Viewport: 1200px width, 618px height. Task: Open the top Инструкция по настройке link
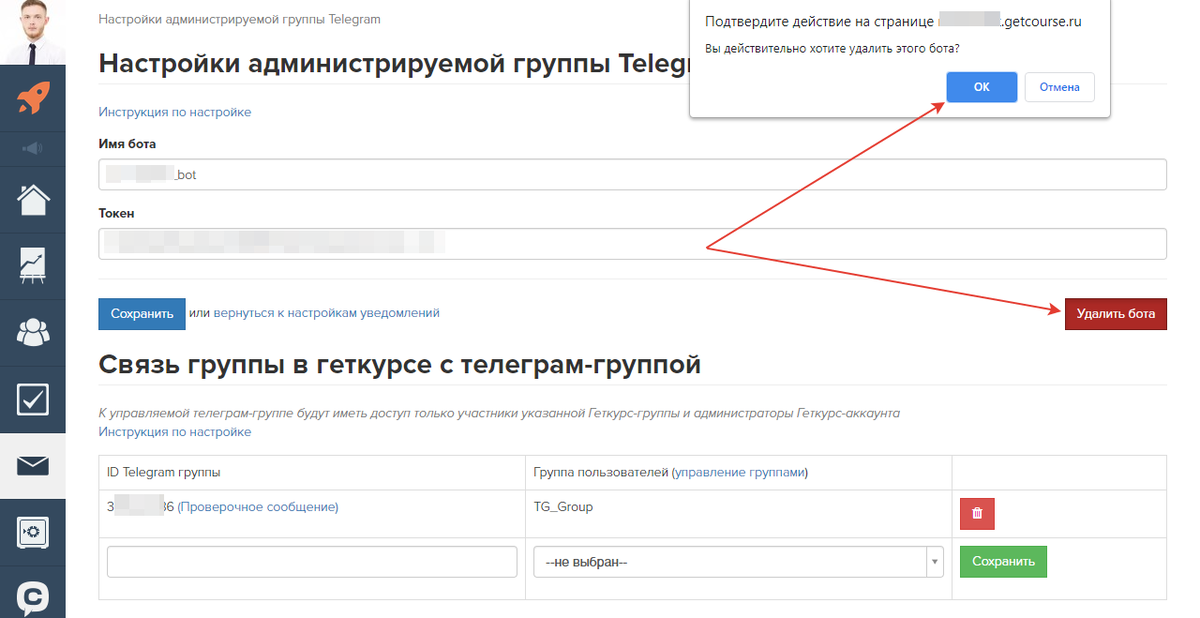pyautogui.click(x=175, y=112)
